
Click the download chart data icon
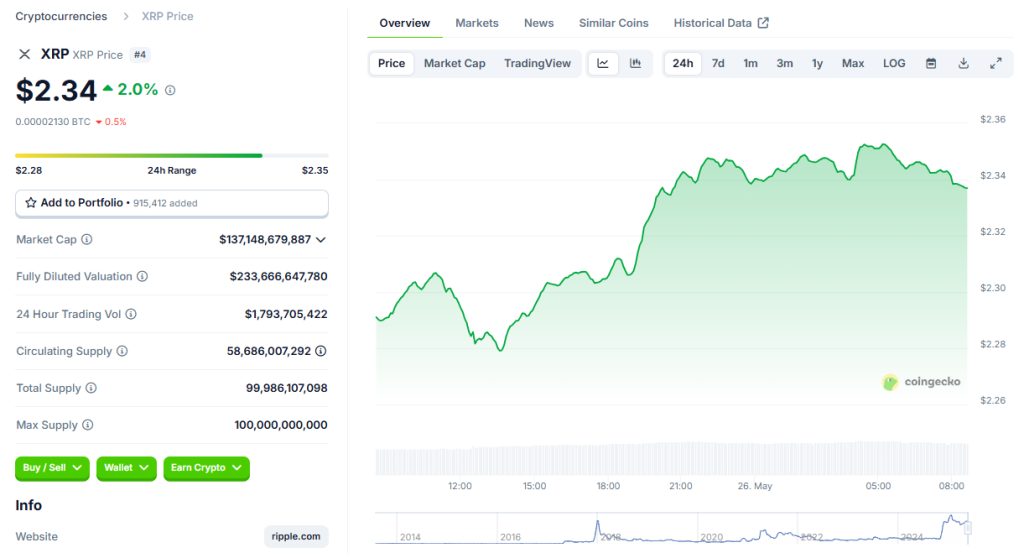click(x=963, y=63)
